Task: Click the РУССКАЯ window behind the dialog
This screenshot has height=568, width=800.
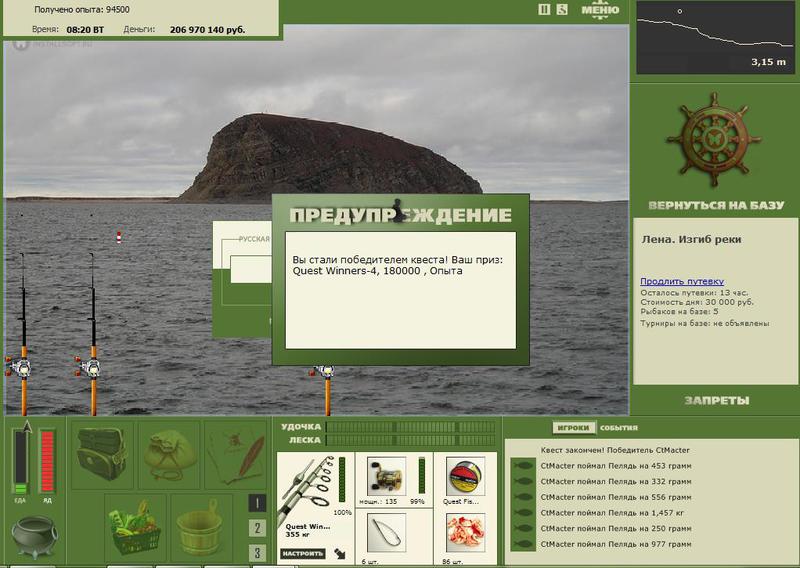Action: tap(242, 280)
